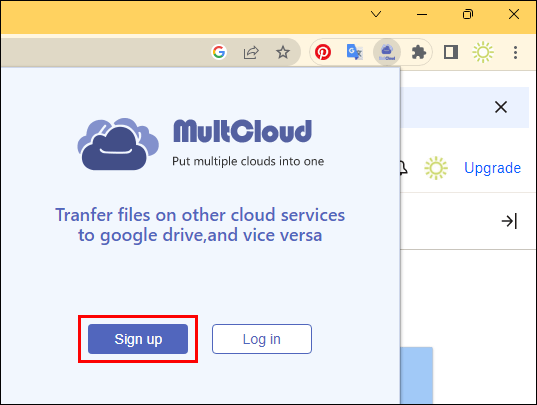Expand the tab search chevron
Viewport: 537px width, 405px height.
(x=376, y=14)
